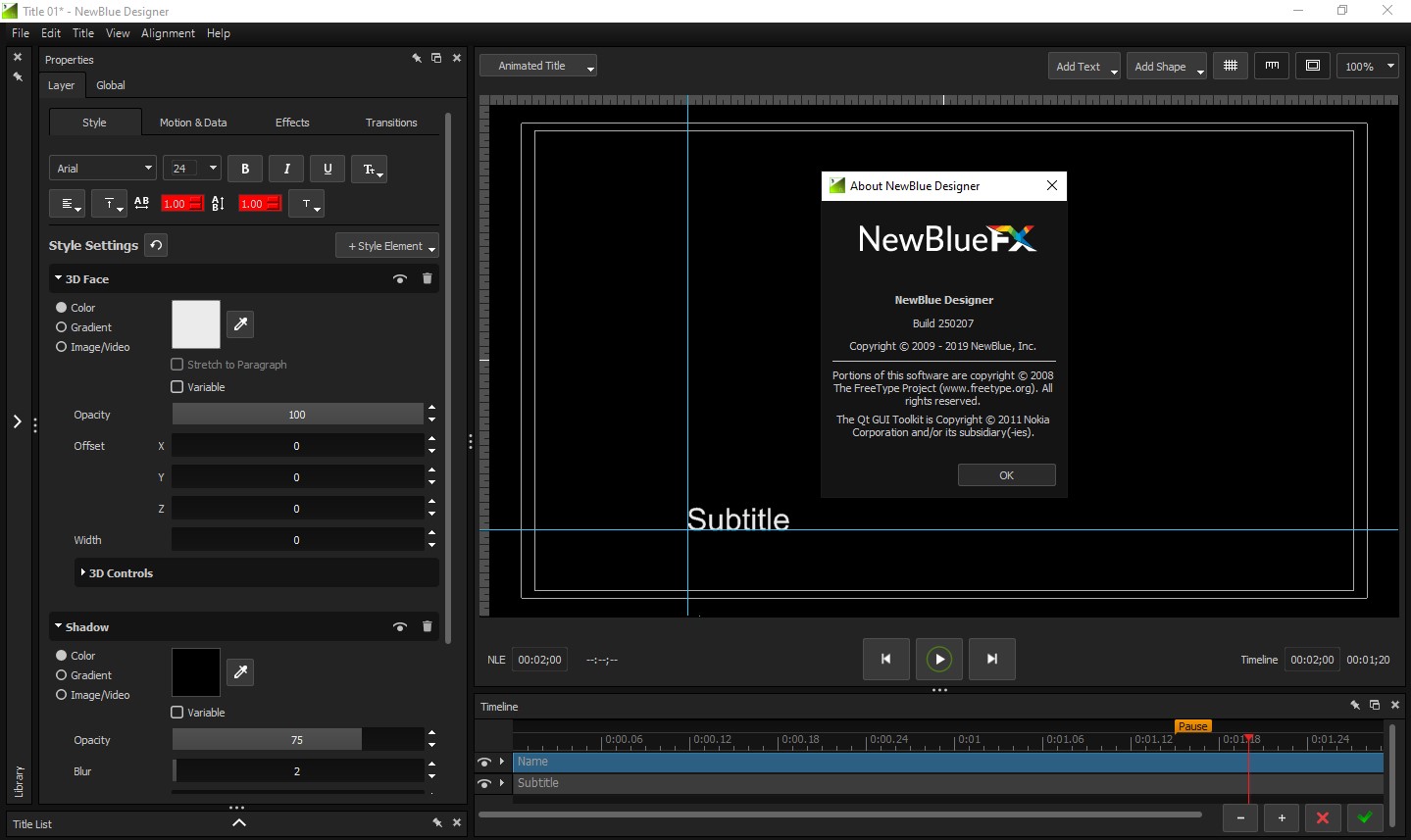
Task: Open the Animated Title dropdown
Action: click(537, 66)
